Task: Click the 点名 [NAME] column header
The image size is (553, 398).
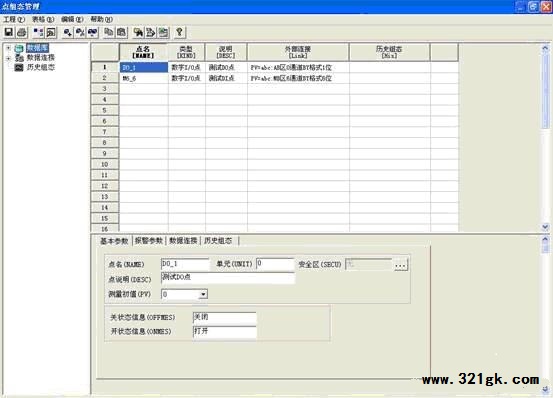Action: (x=143, y=52)
